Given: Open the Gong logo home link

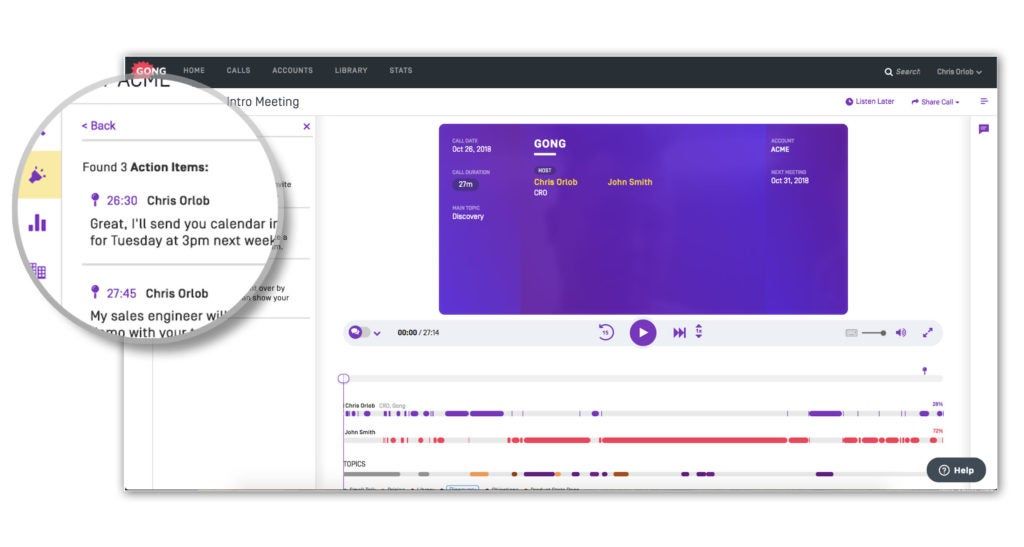Looking at the screenshot, I should 150,70.
